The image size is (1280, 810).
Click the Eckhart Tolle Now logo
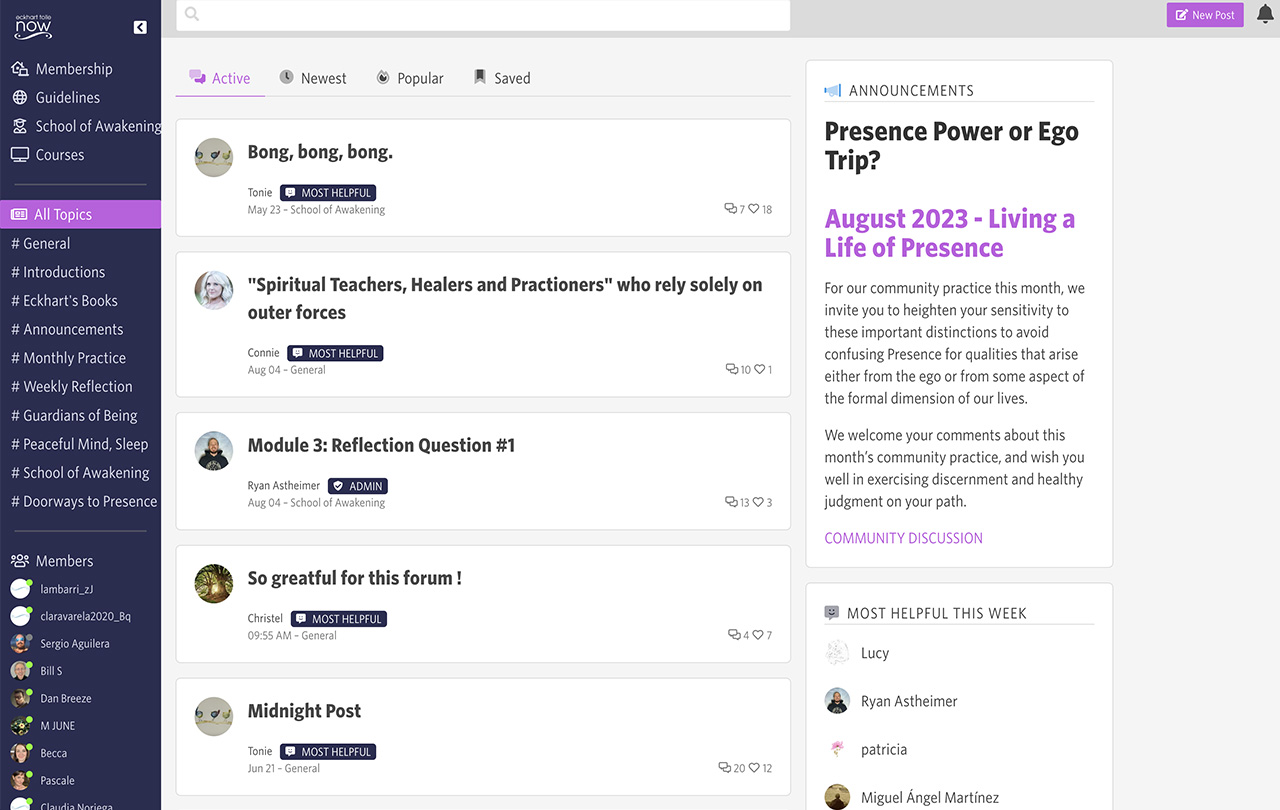coord(33,27)
